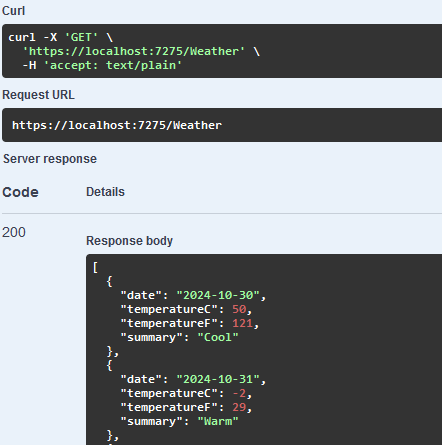Select the localhost:7275/Weather URL in curl block

click(x=134, y=51)
